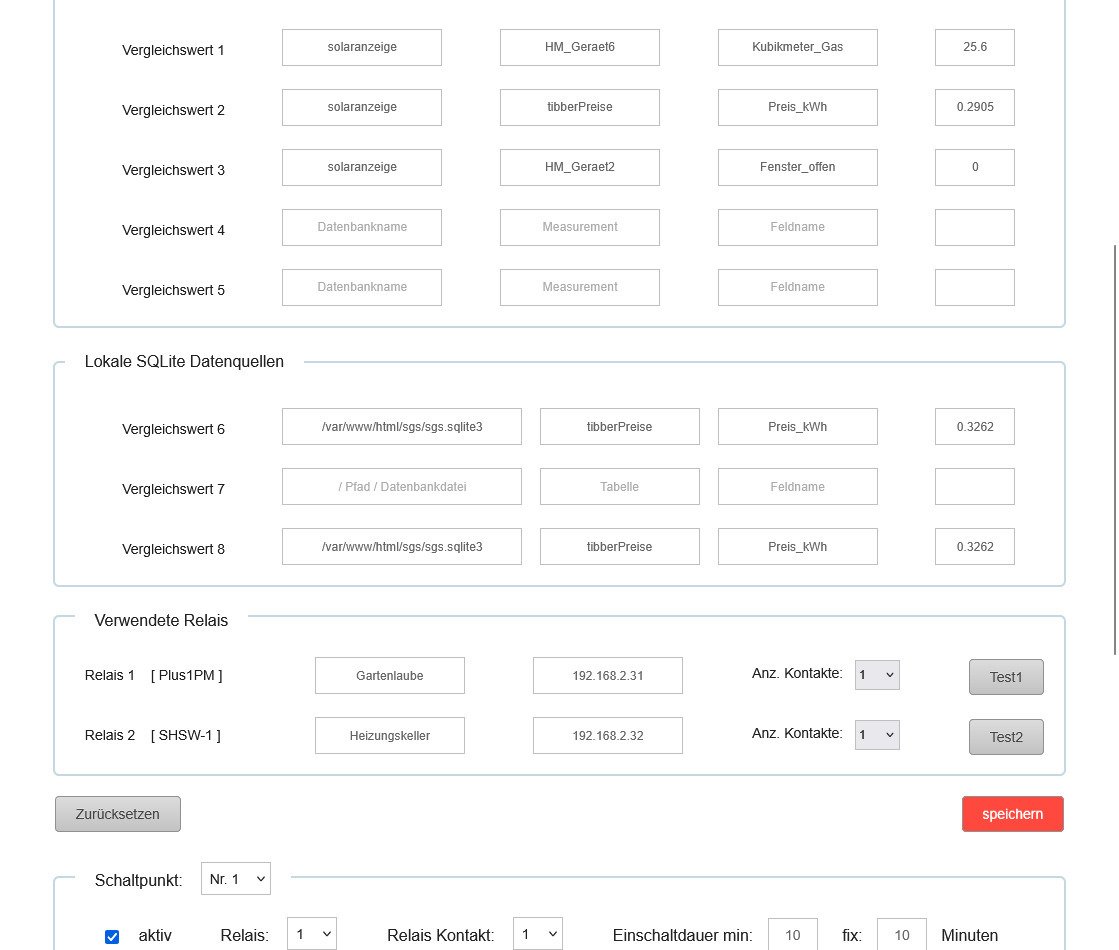This screenshot has width=1119, height=950.
Task: Open the Schaltpunkt Nr. 1 dropdown
Action: click(236, 879)
